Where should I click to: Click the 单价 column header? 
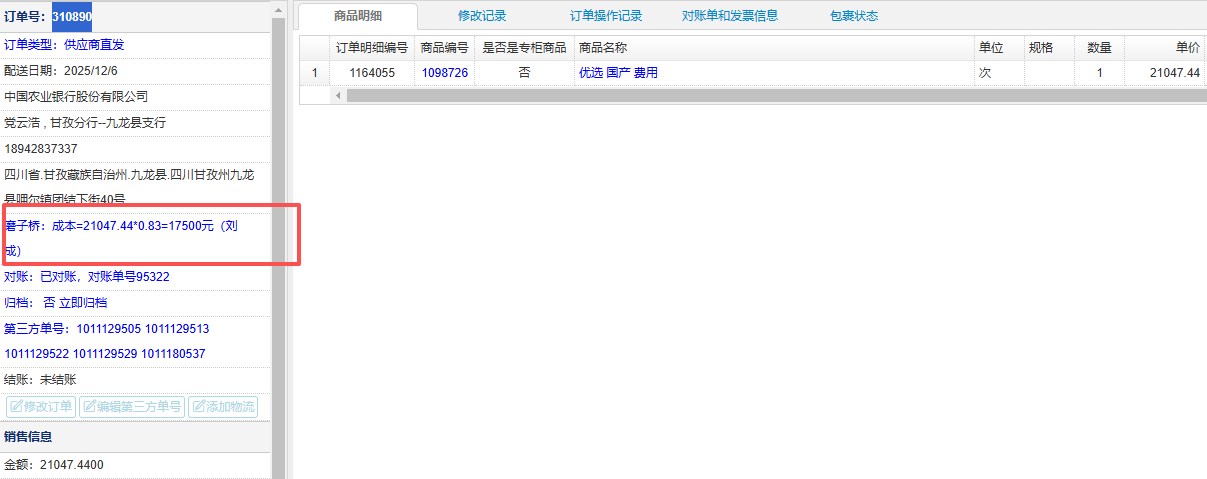(x=1180, y=48)
